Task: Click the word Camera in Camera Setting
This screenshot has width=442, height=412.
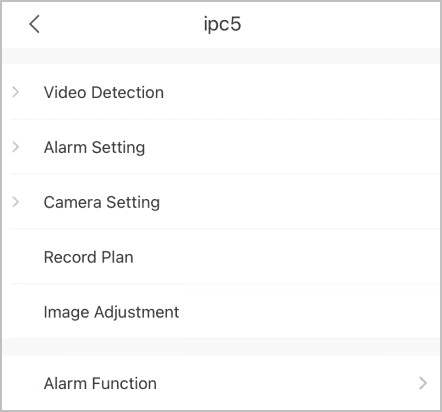Action: tap(72, 202)
